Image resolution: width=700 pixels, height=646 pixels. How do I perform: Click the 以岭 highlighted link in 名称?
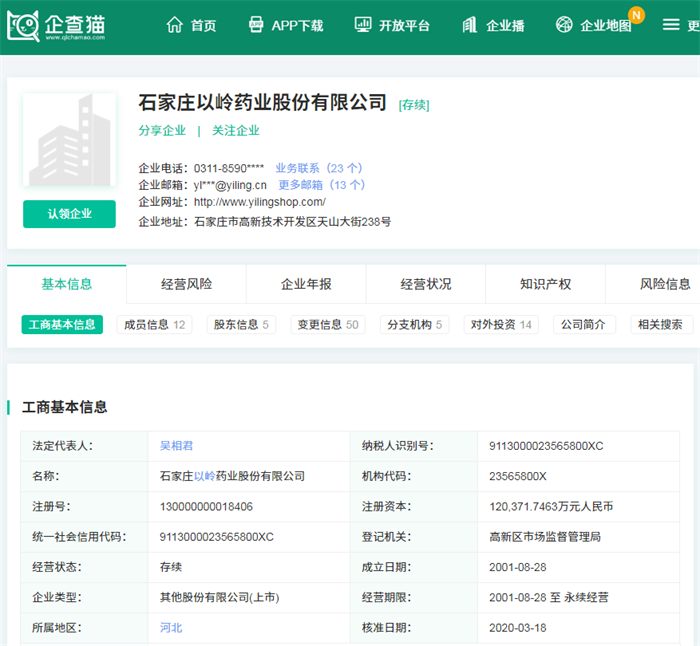[204, 476]
